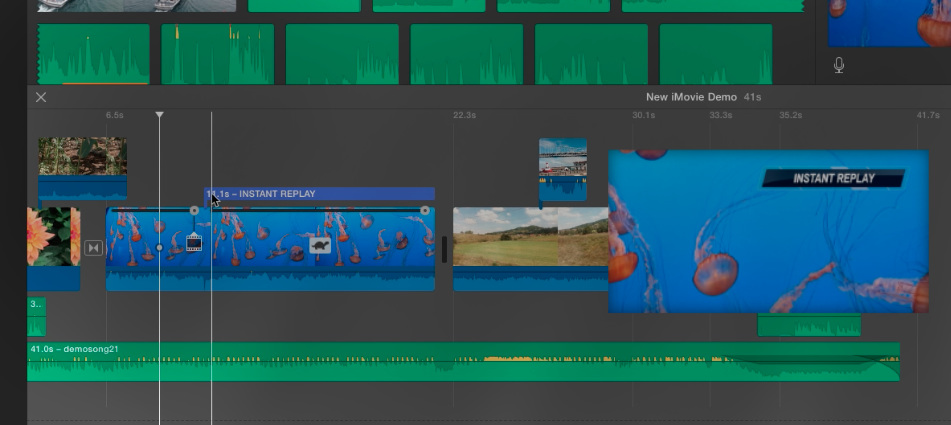Select the turtle slow-motion speed icon
951x425 pixels.
(320, 245)
